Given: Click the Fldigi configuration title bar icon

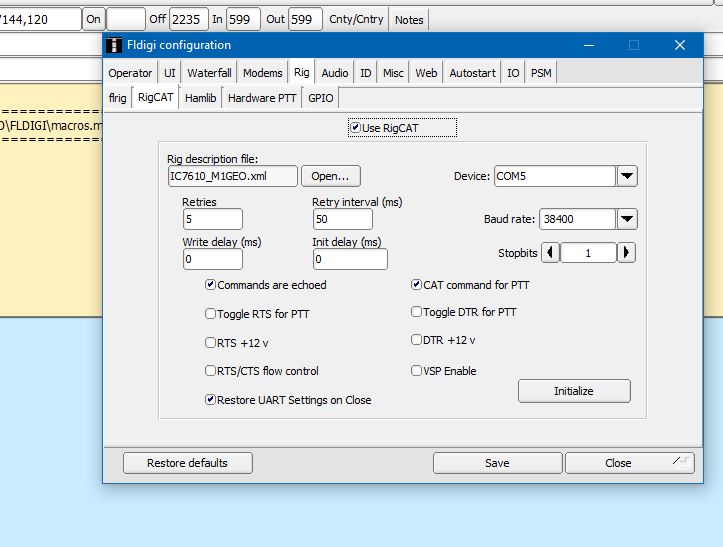Looking at the screenshot, I should [114, 45].
